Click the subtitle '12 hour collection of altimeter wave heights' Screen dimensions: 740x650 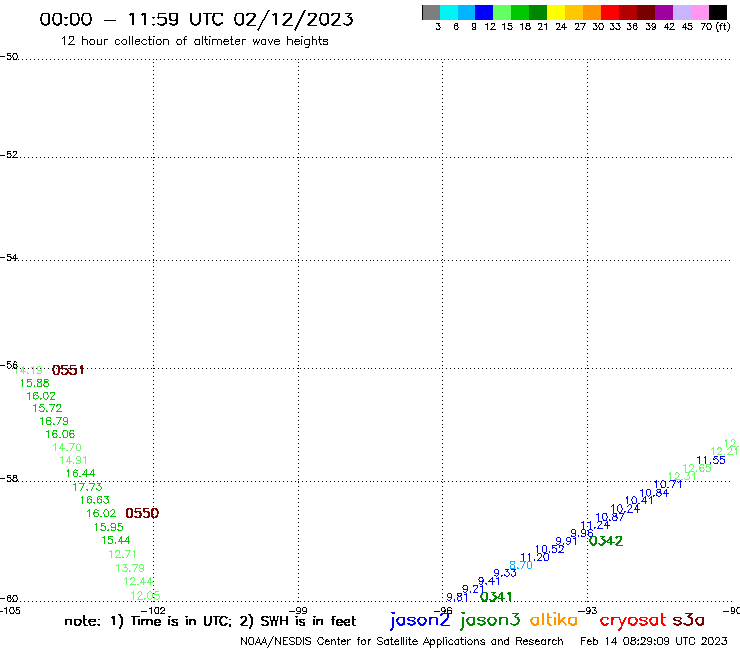click(194, 41)
